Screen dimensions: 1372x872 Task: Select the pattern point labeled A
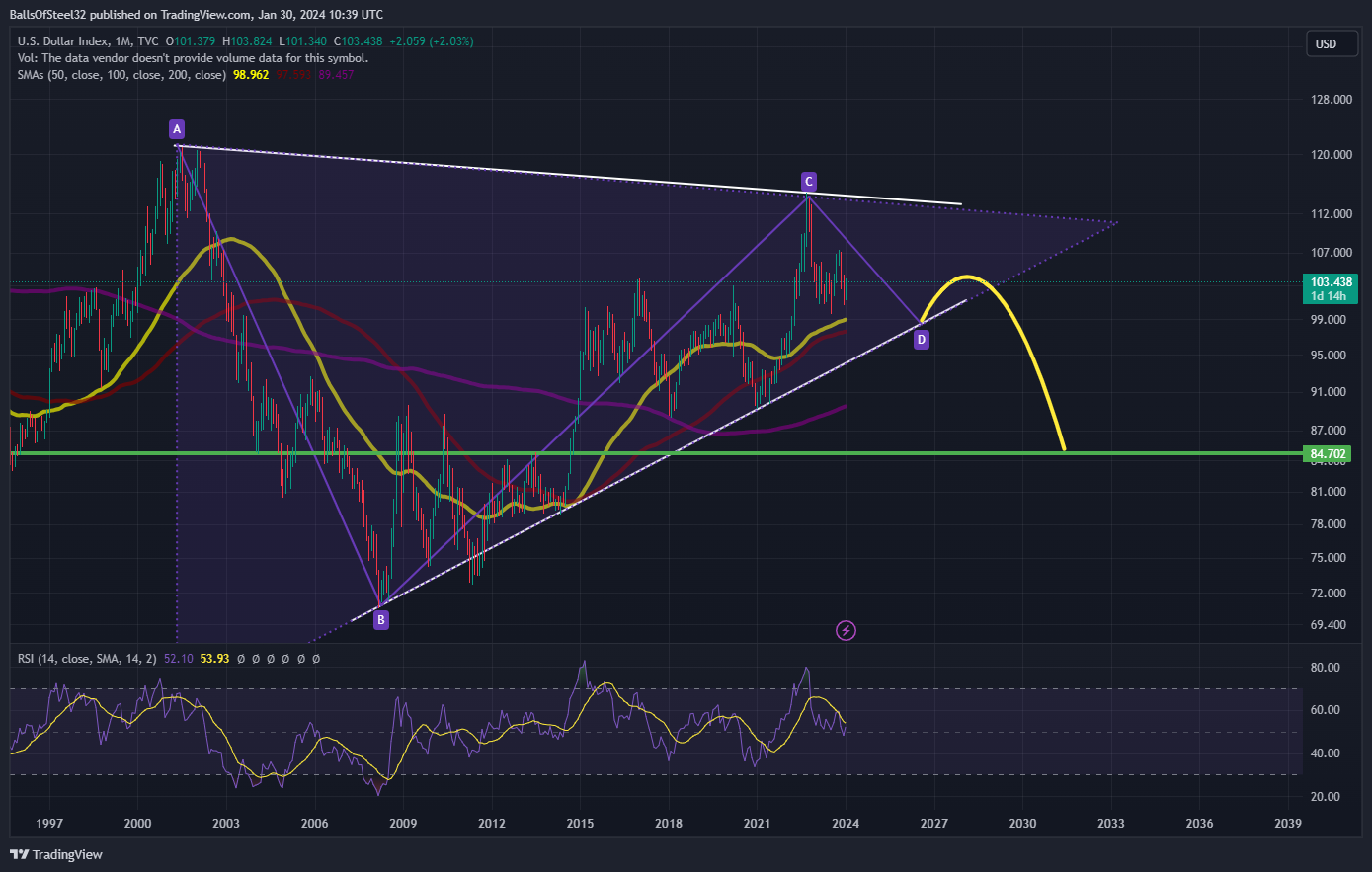[x=176, y=129]
